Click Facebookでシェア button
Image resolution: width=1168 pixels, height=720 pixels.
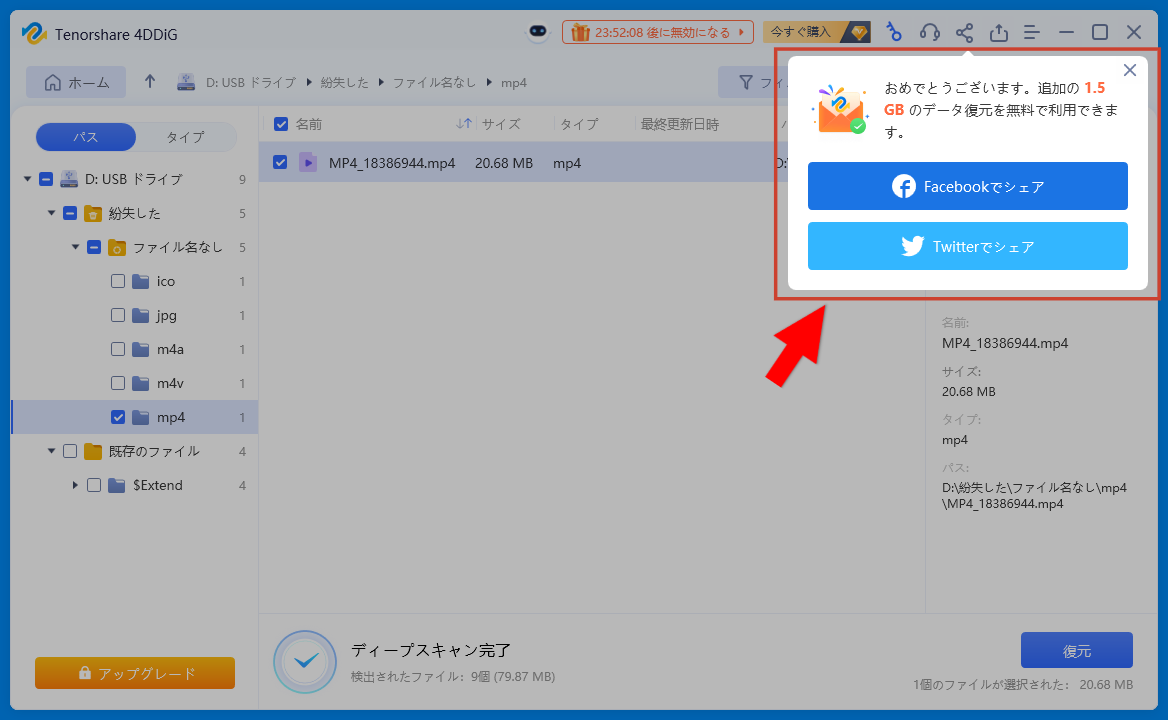(x=968, y=186)
